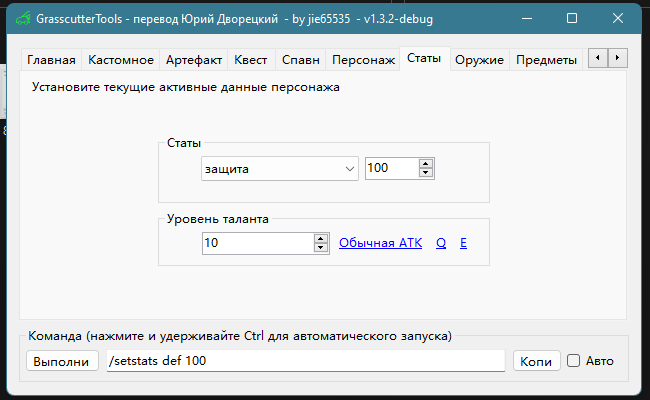
Task: Increase the stat value with up arrow
Action: [426, 164]
